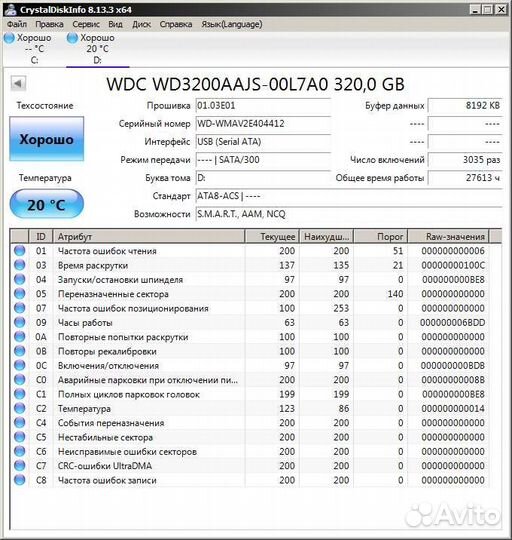Select raw value 000000000014
This screenshot has height=540, width=512.
tap(453, 409)
